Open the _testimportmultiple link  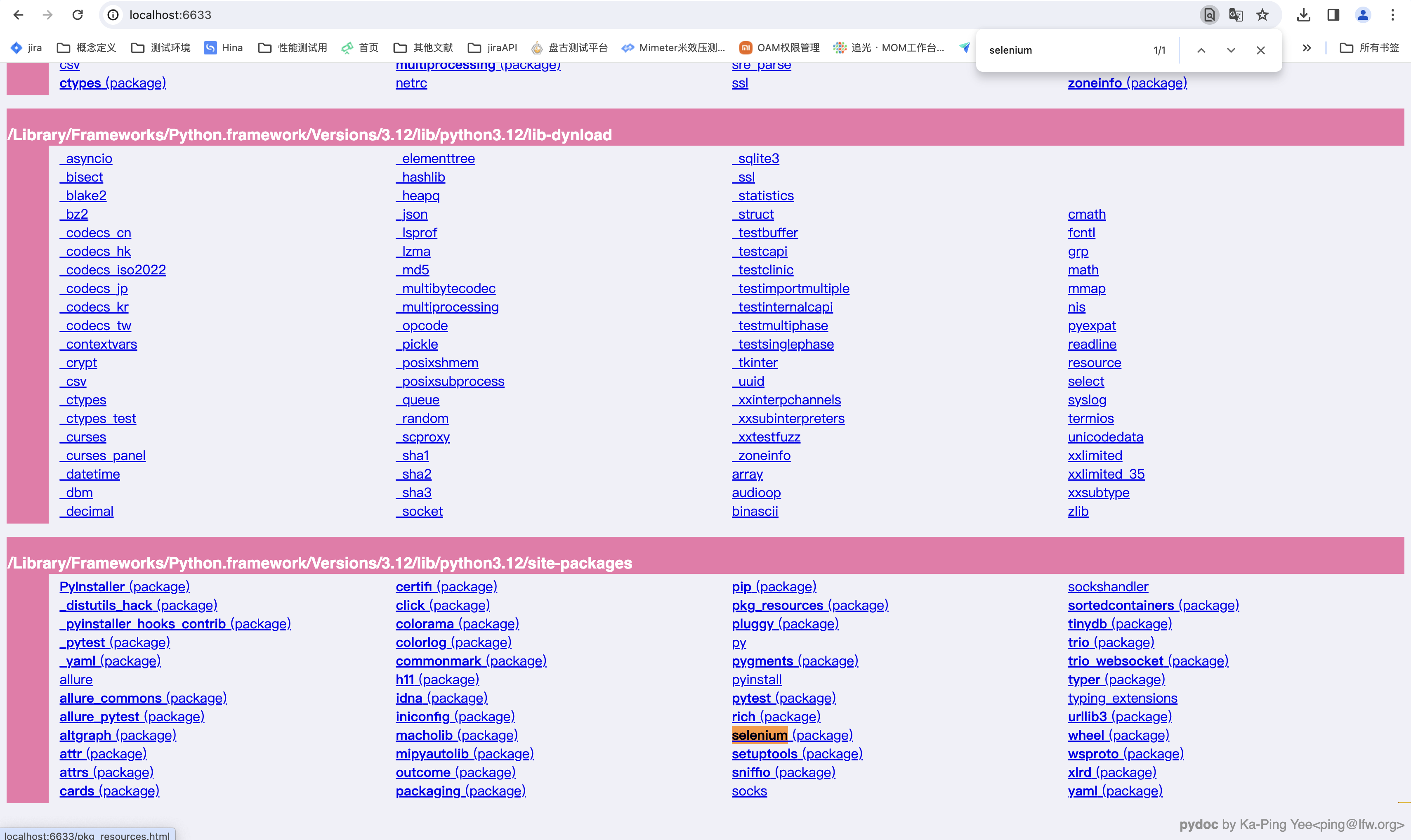[790, 289]
